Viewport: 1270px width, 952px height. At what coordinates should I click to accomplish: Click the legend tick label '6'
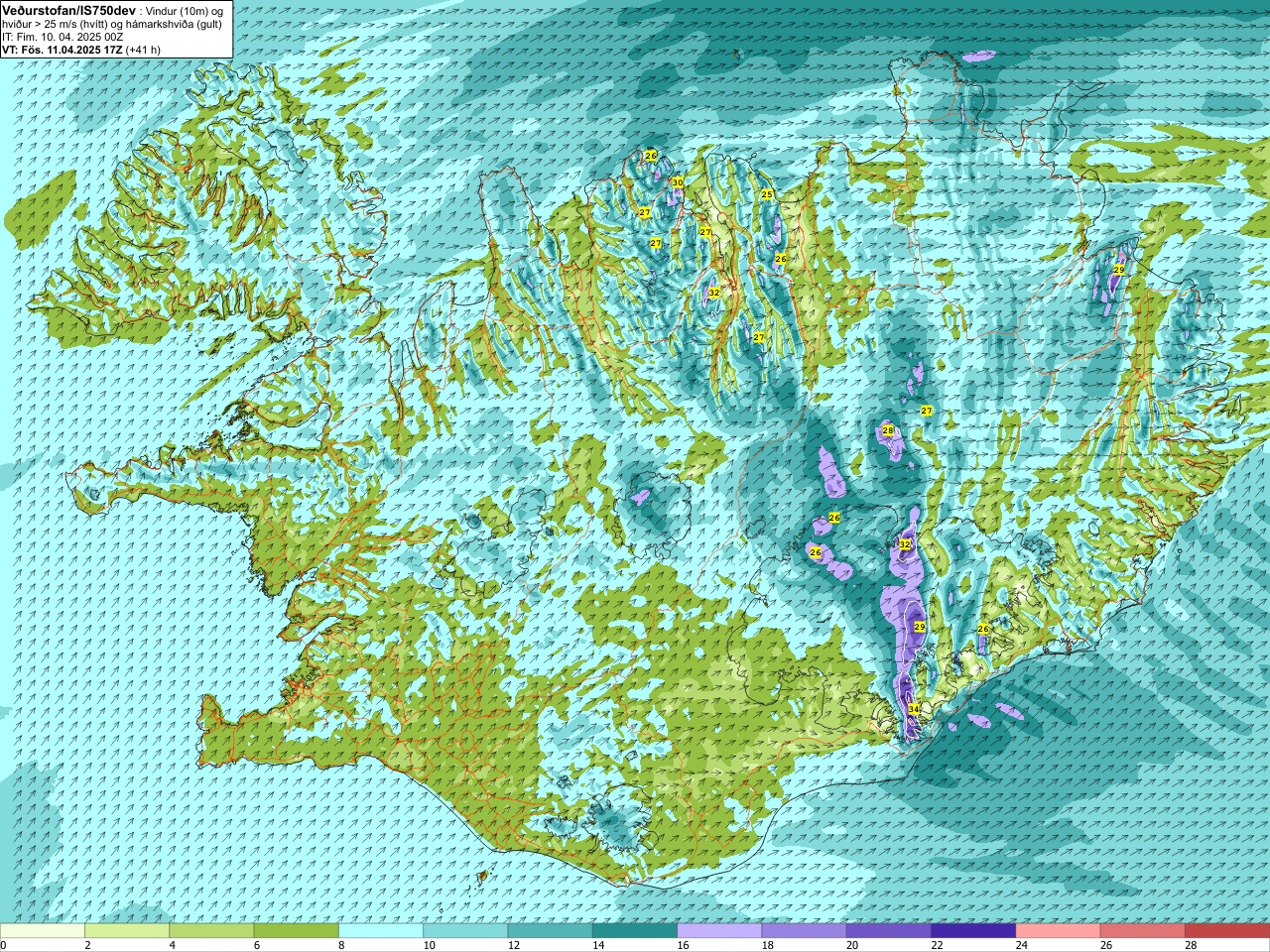coord(256,945)
